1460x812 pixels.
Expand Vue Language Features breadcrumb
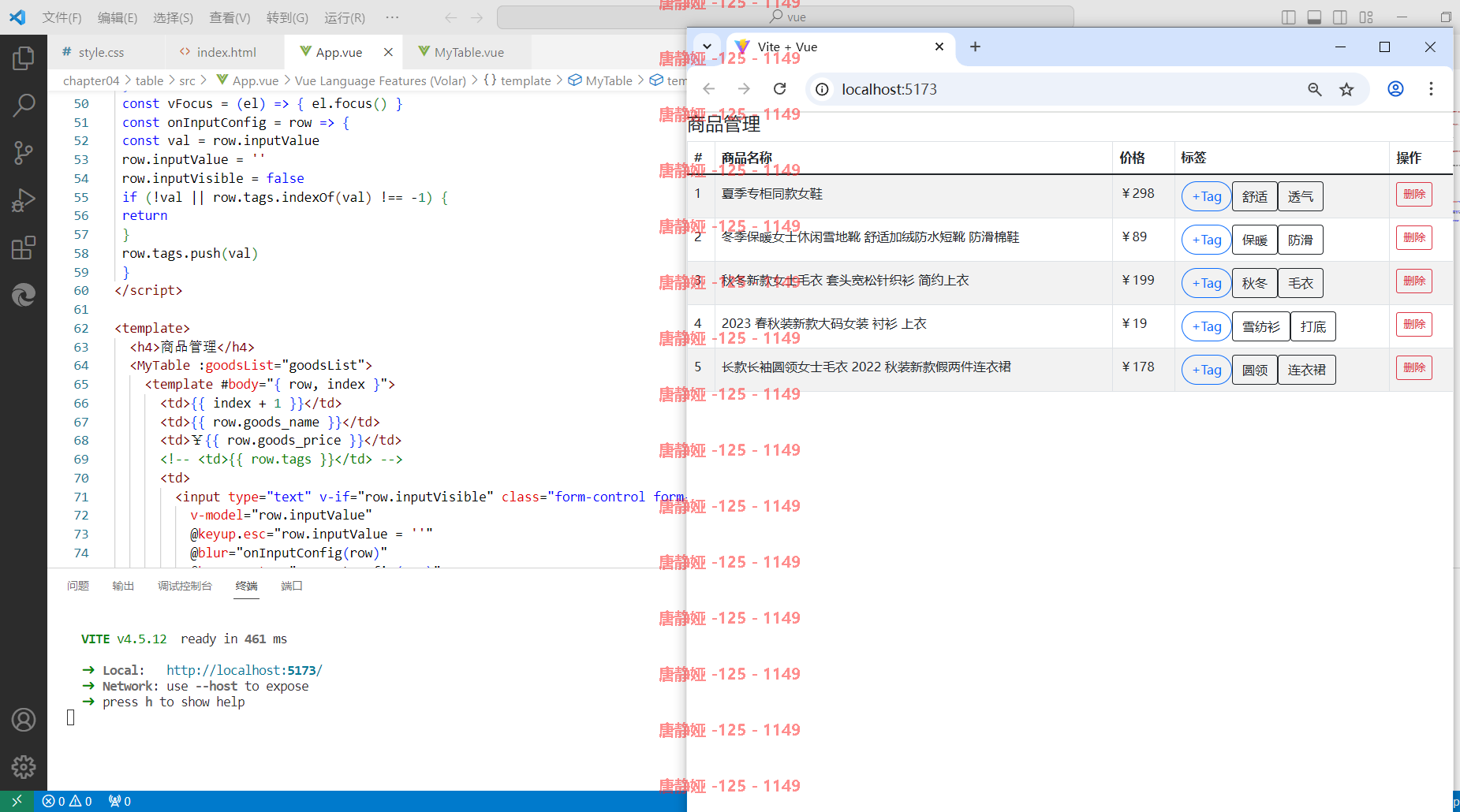(x=380, y=80)
